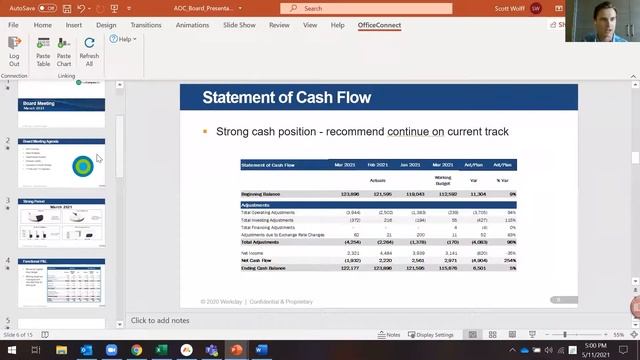Click the 'Strong cash position' bullet text
This screenshot has width=640, height=360.
pyautogui.click(x=362, y=131)
